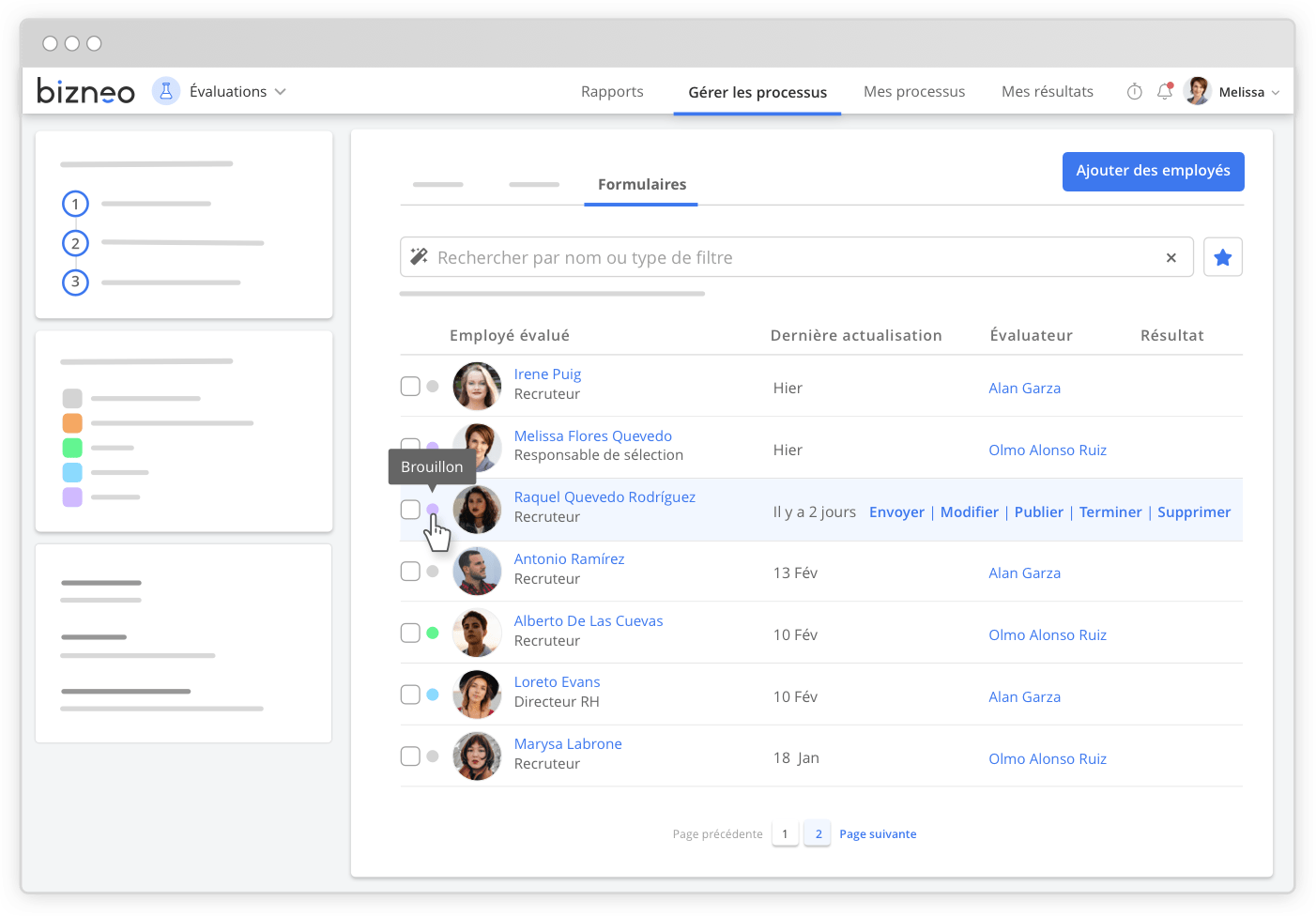The image size is (1316, 916).
Task: Switch to Mes processus tab
Action: [x=914, y=91]
